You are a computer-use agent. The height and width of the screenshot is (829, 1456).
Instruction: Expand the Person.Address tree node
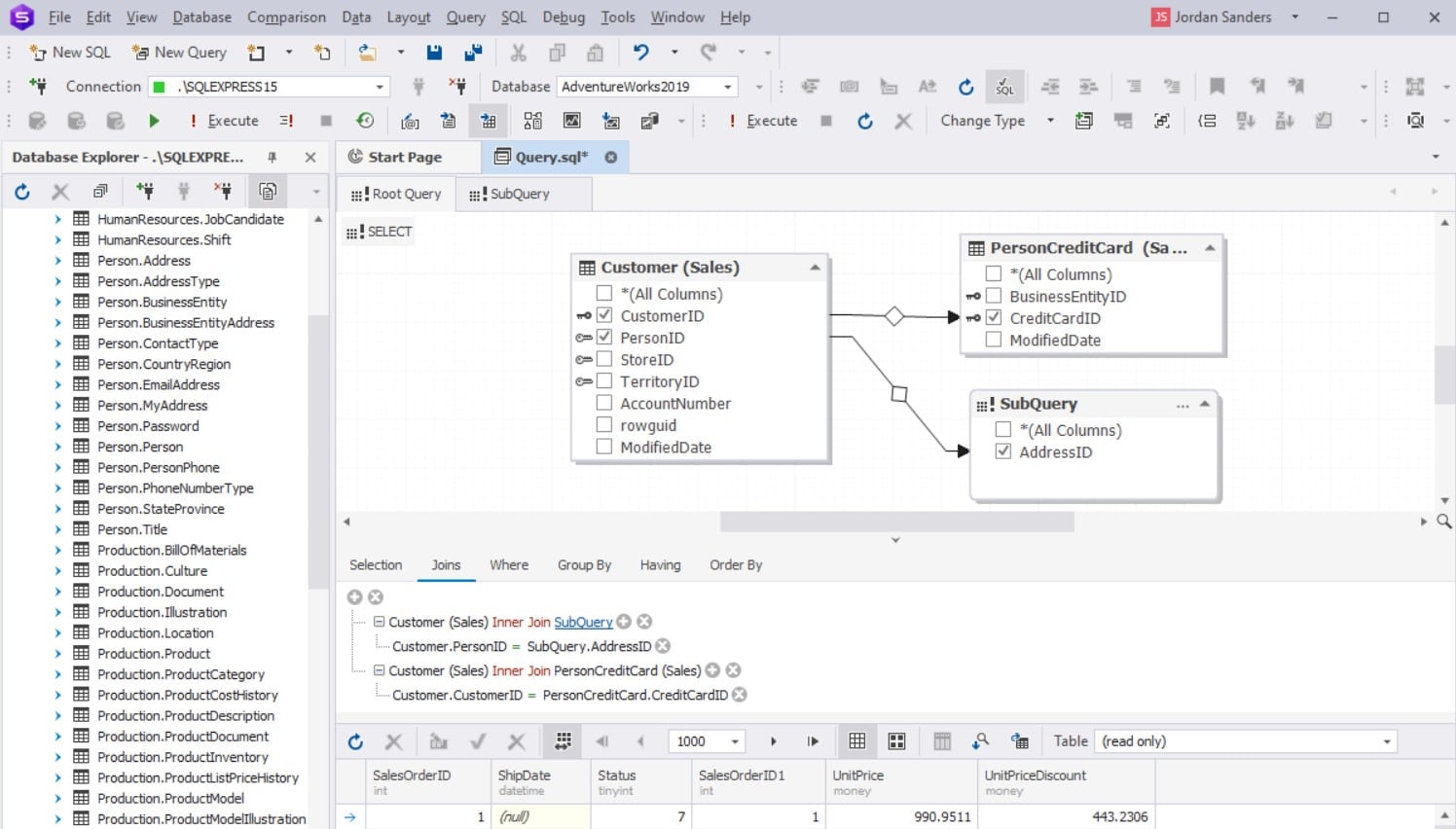point(57,261)
